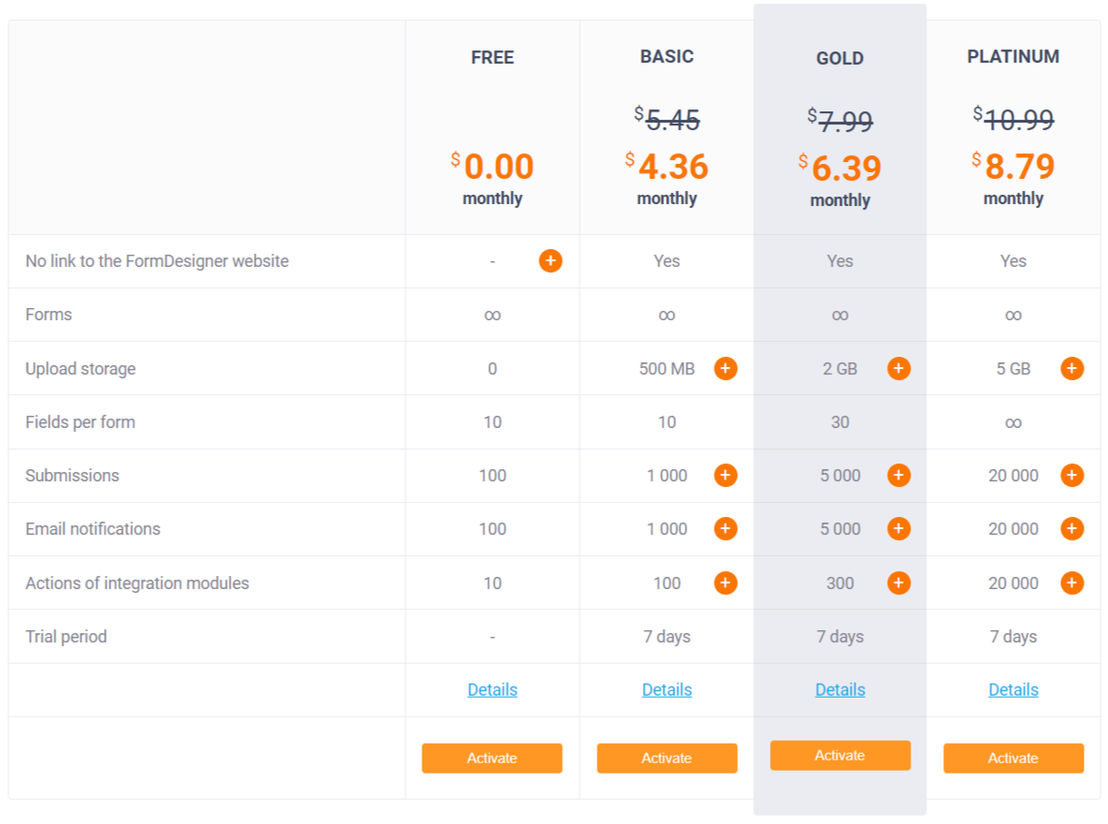Click plus icon beside Gold 2 GB storage
Viewport: 1108px width, 824px height.
click(x=898, y=368)
